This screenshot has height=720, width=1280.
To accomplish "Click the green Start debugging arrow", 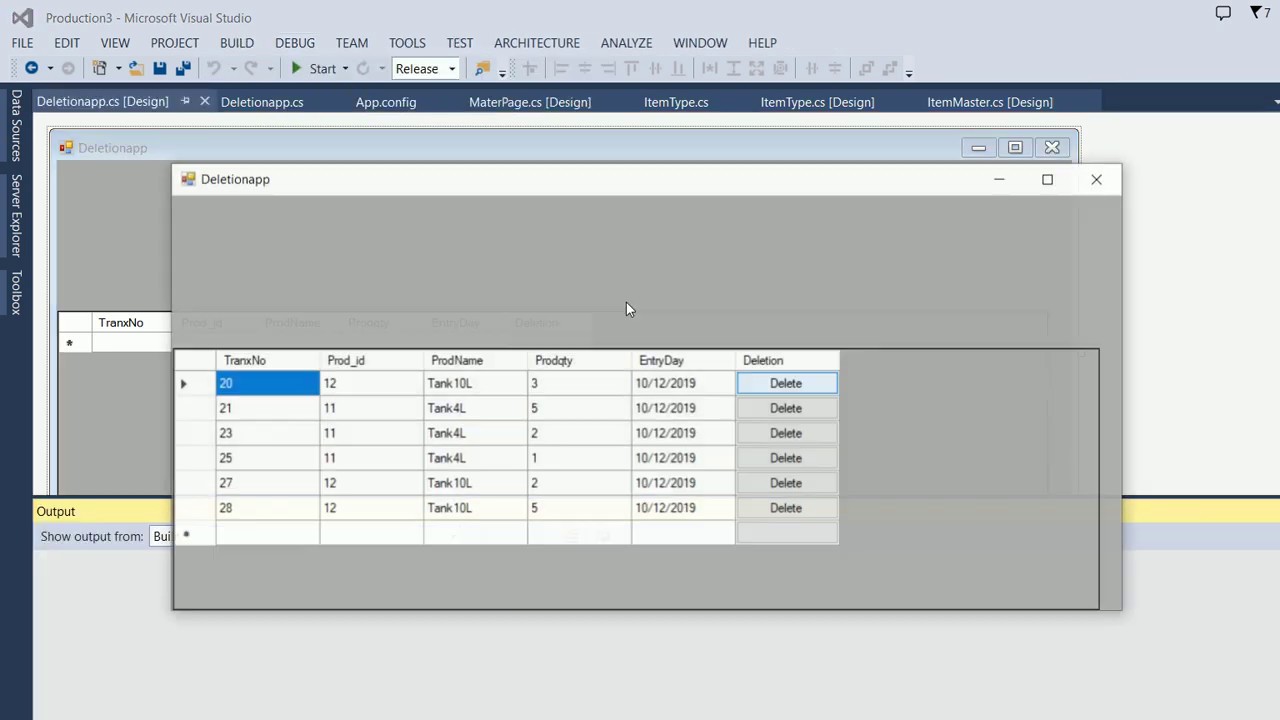I will (296, 68).
